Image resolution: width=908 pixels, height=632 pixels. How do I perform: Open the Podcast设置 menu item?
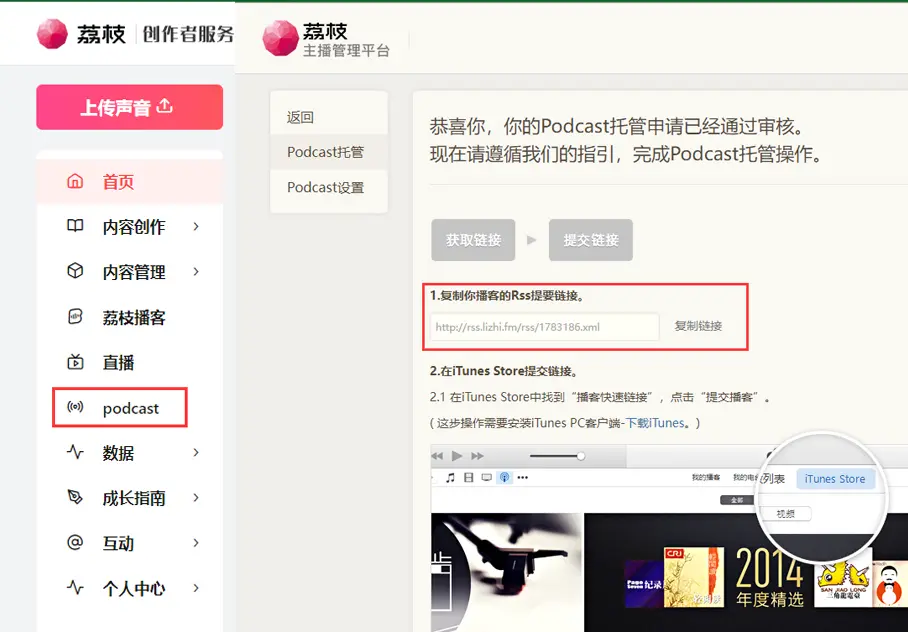tap(325, 188)
